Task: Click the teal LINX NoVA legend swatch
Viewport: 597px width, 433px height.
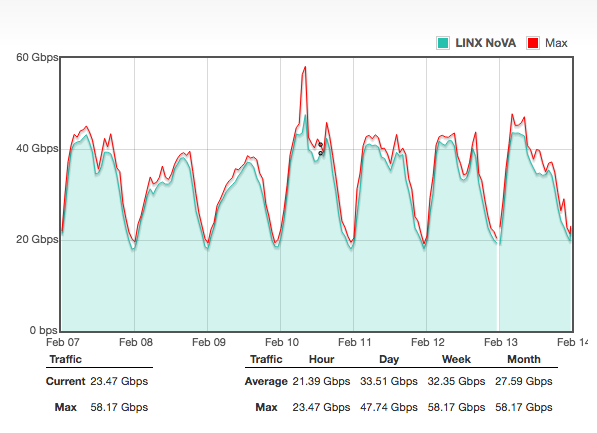Action: pos(443,43)
